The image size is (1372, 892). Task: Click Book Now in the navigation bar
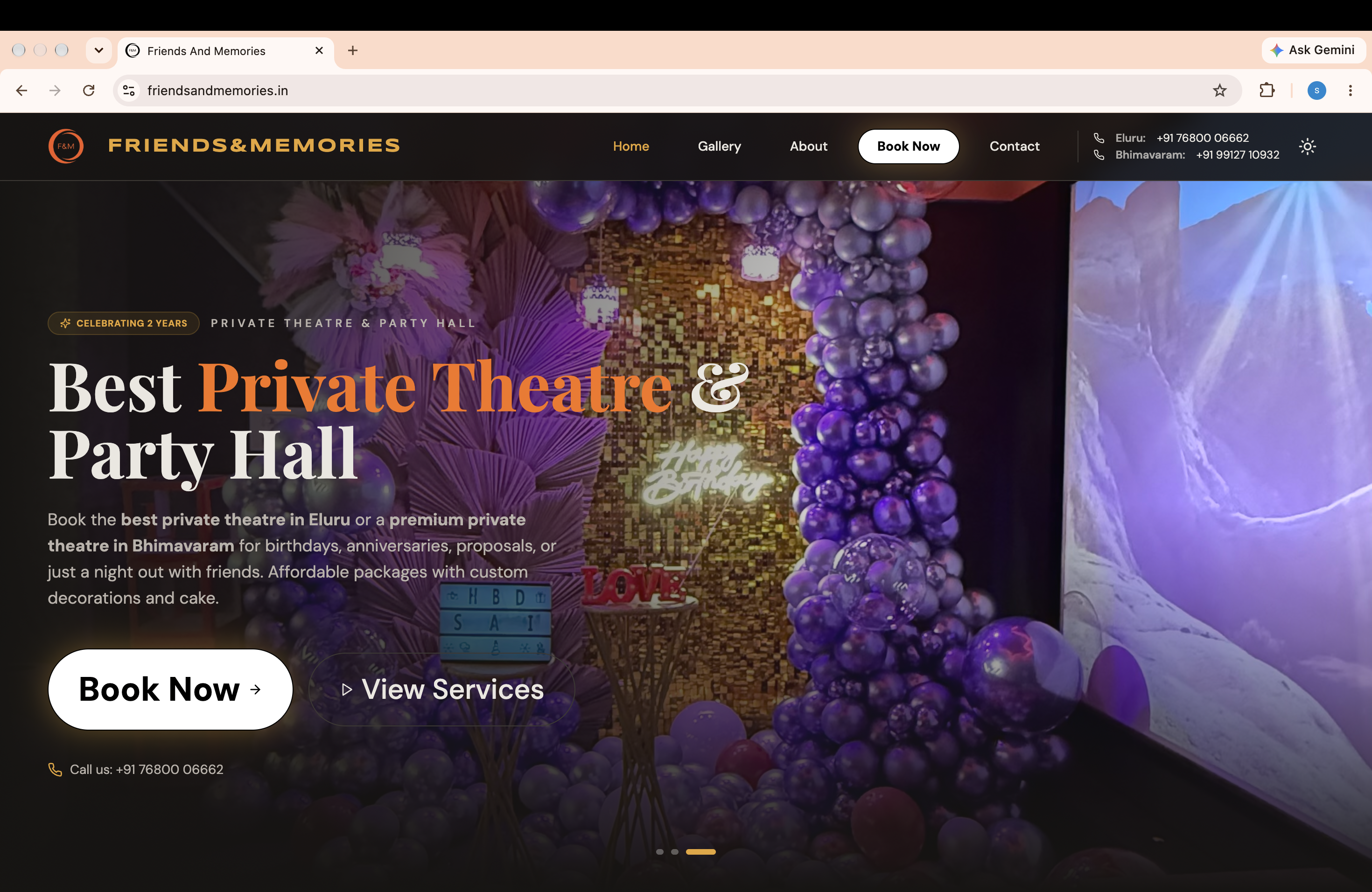point(909,146)
